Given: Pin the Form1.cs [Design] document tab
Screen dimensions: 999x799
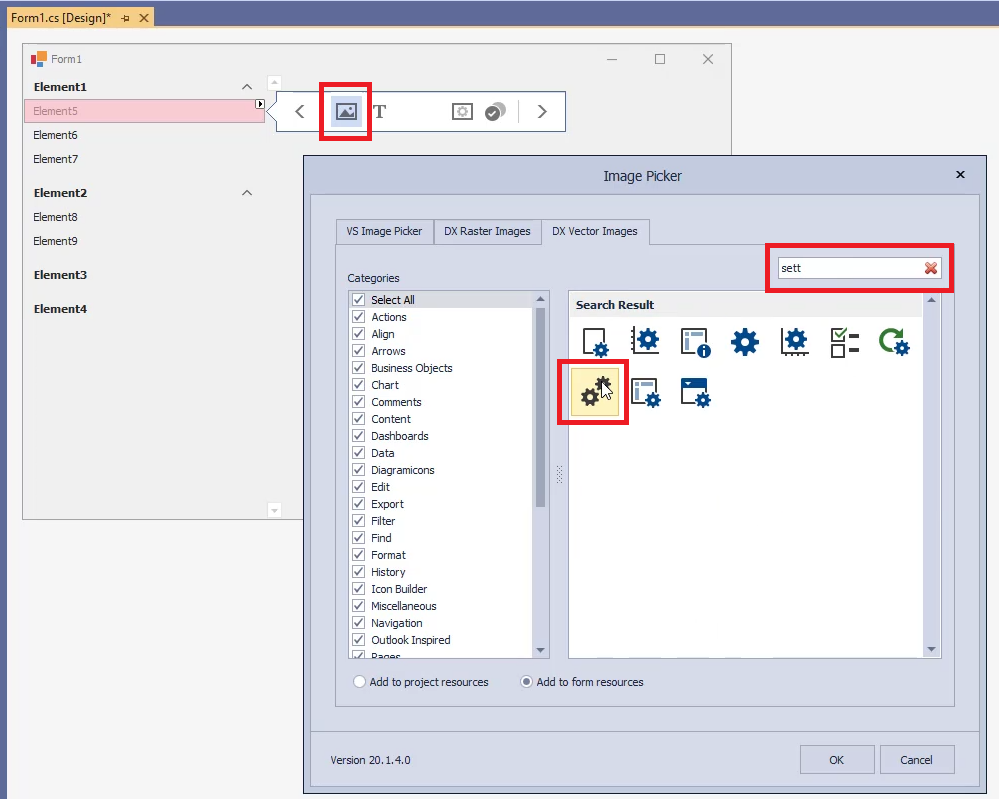Looking at the screenshot, I should click(125, 18).
